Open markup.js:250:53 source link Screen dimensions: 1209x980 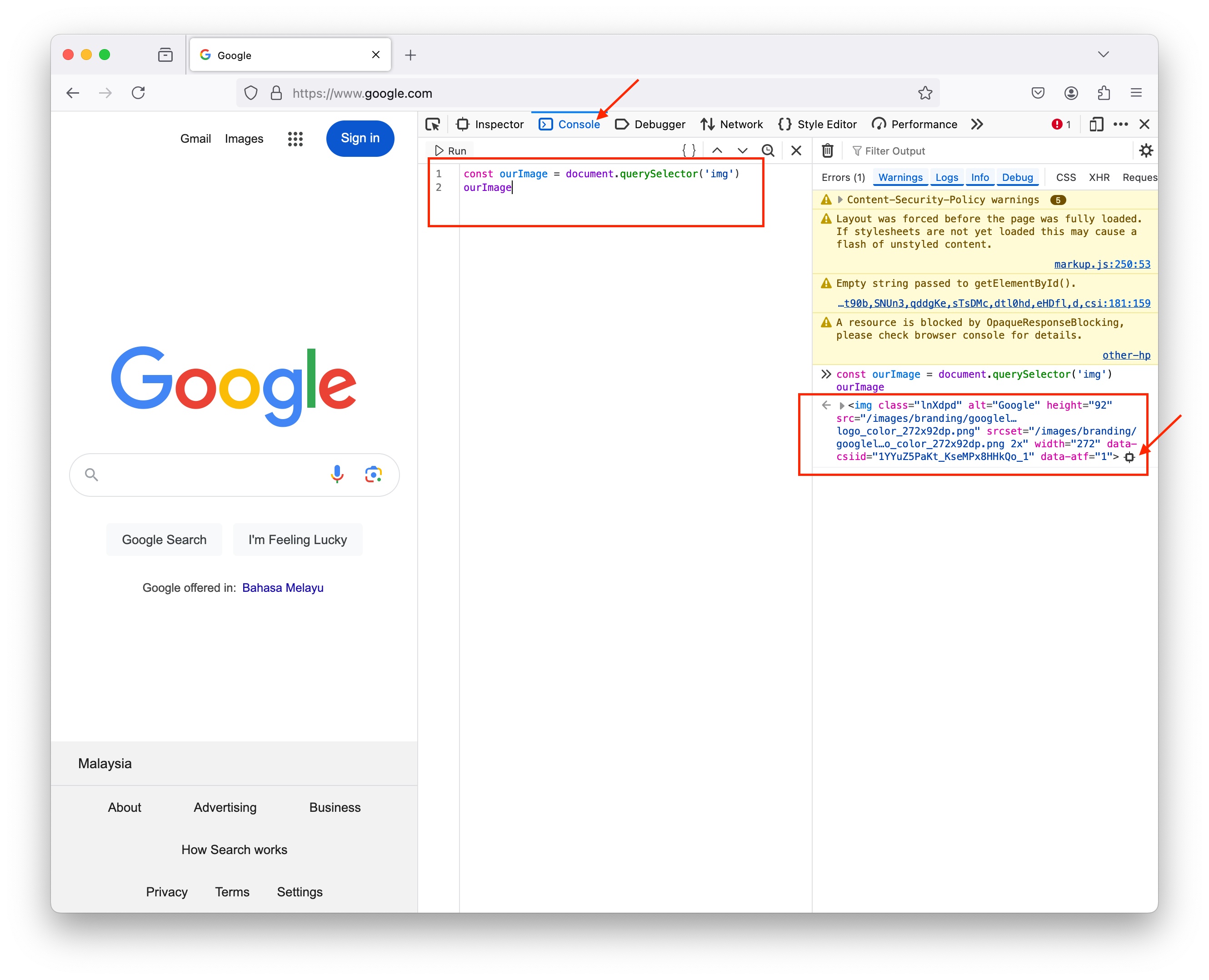pos(1102,264)
